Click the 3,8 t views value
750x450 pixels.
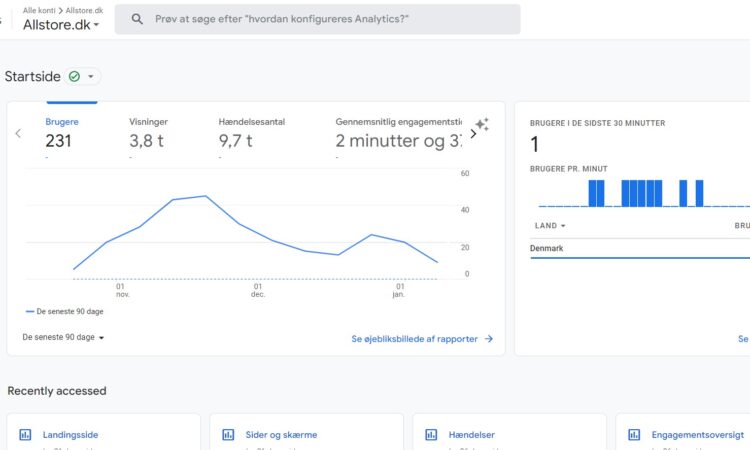(146, 141)
